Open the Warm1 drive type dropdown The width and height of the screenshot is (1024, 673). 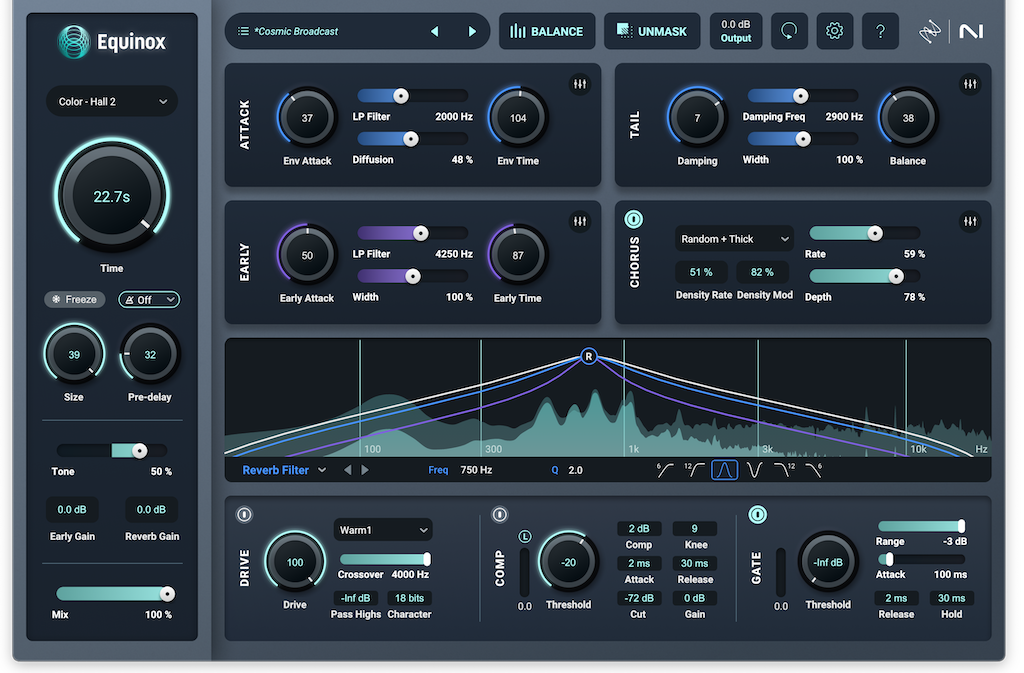pyautogui.click(x=383, y=530)
